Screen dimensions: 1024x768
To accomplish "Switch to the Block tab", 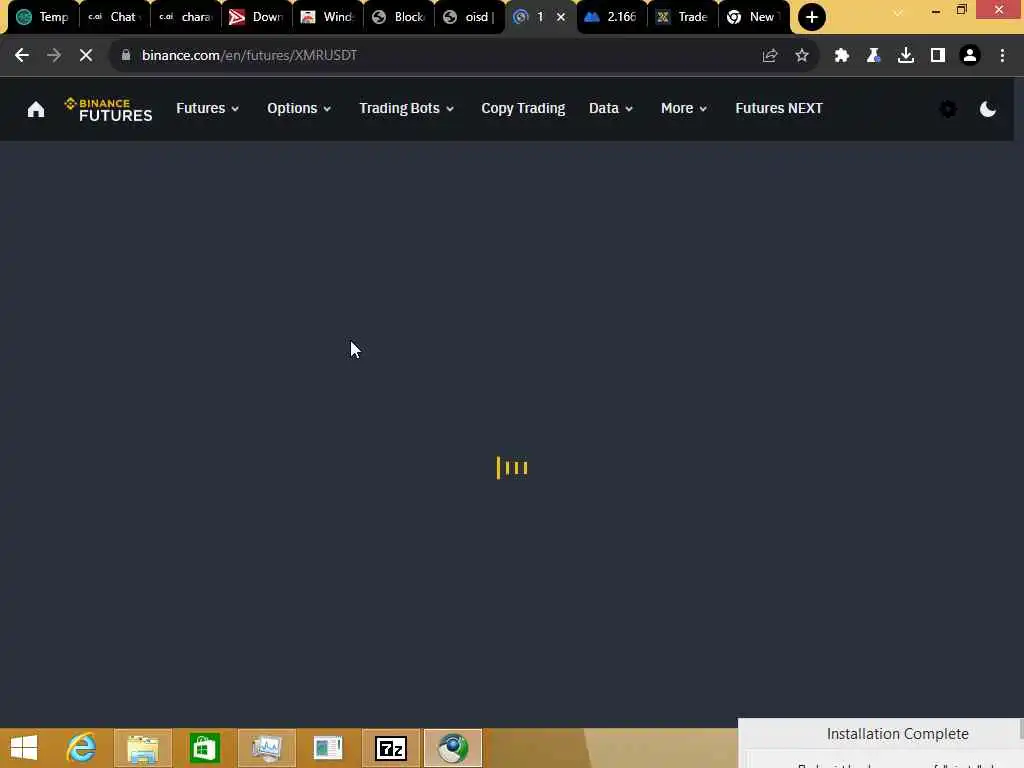I will click(399, 17).
